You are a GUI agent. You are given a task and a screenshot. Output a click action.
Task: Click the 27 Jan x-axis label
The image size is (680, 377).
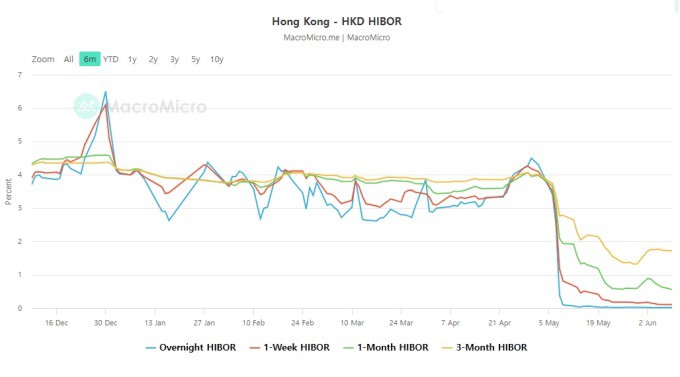pos(204,323)
